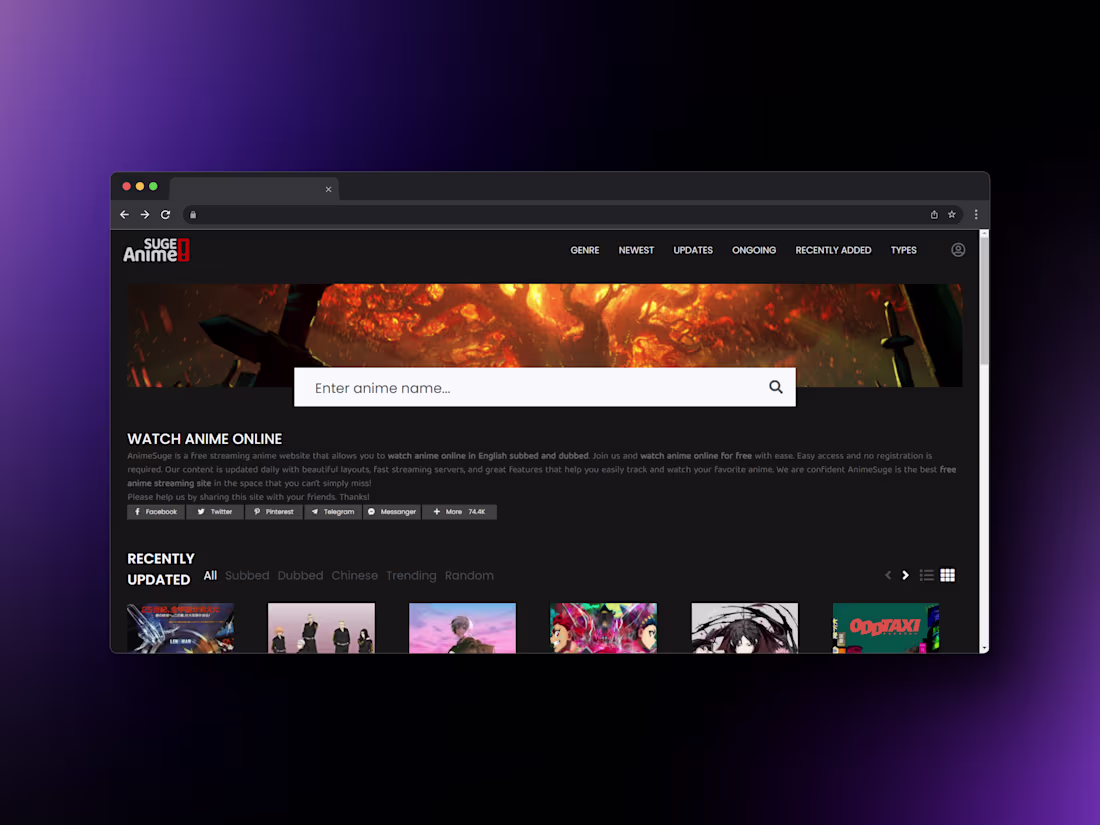Open the More share options
Image resolution: width=1100 pixels, height=825 pixels.
(459, 511)
